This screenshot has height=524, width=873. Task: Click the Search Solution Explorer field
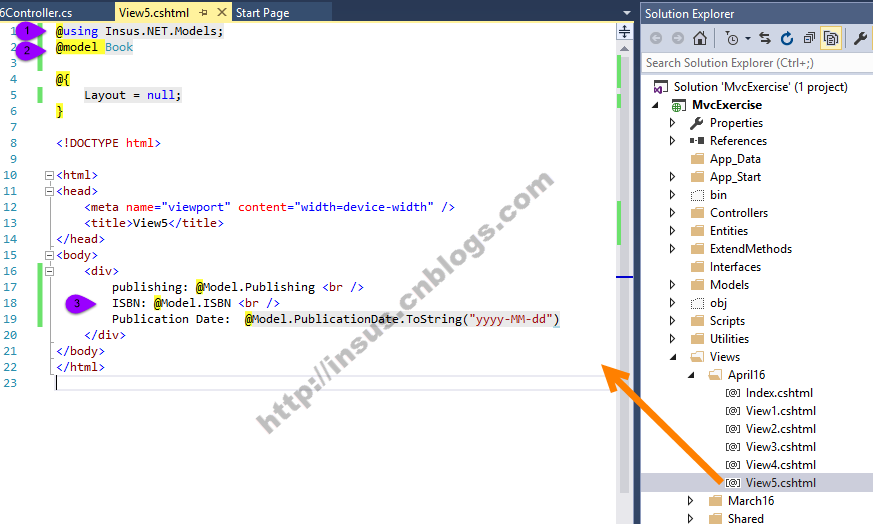[757, 63]
